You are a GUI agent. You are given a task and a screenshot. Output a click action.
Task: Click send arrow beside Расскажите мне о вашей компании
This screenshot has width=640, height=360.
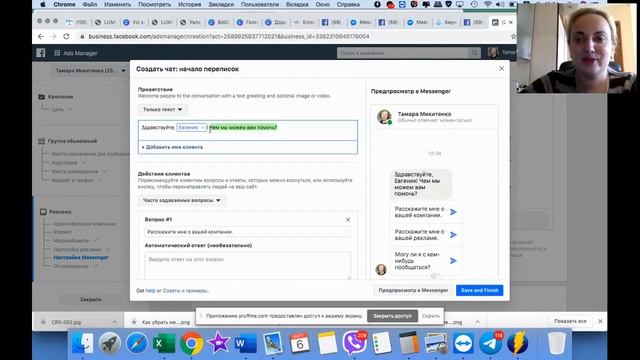[453, 212]
